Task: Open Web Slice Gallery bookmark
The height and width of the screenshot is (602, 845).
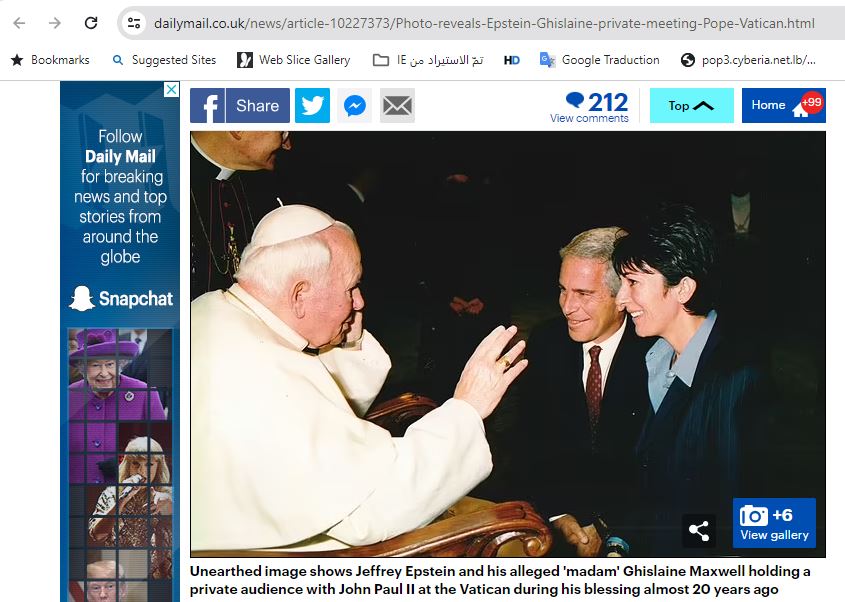Action: coord(294,60)
